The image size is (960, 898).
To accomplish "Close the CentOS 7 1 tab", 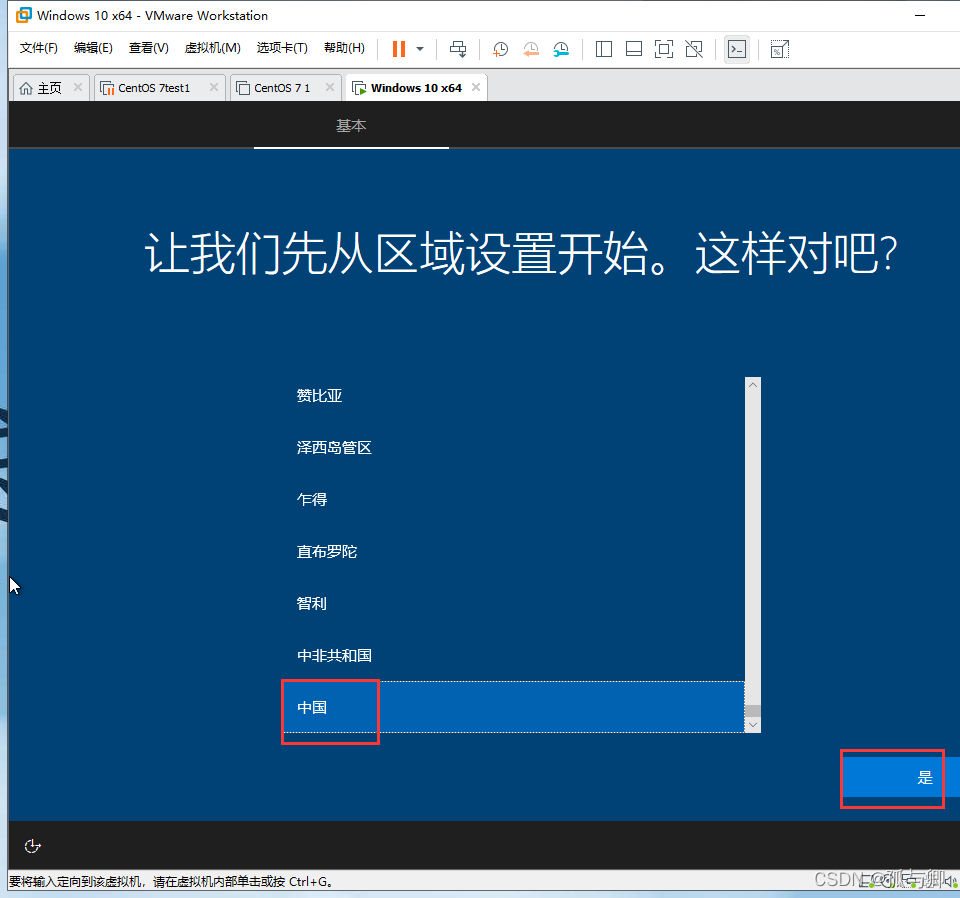I will [330, 87].
